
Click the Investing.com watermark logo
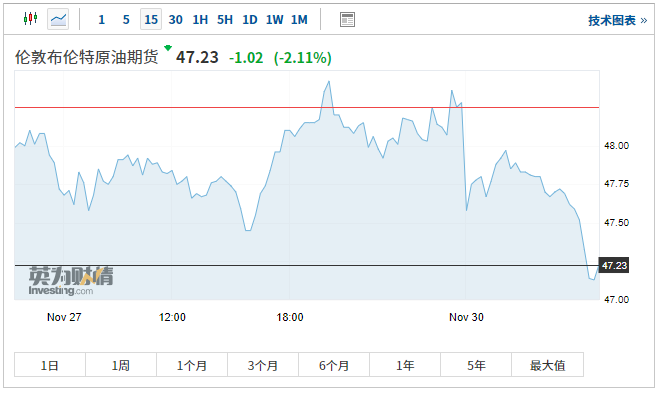coord(71,280)
